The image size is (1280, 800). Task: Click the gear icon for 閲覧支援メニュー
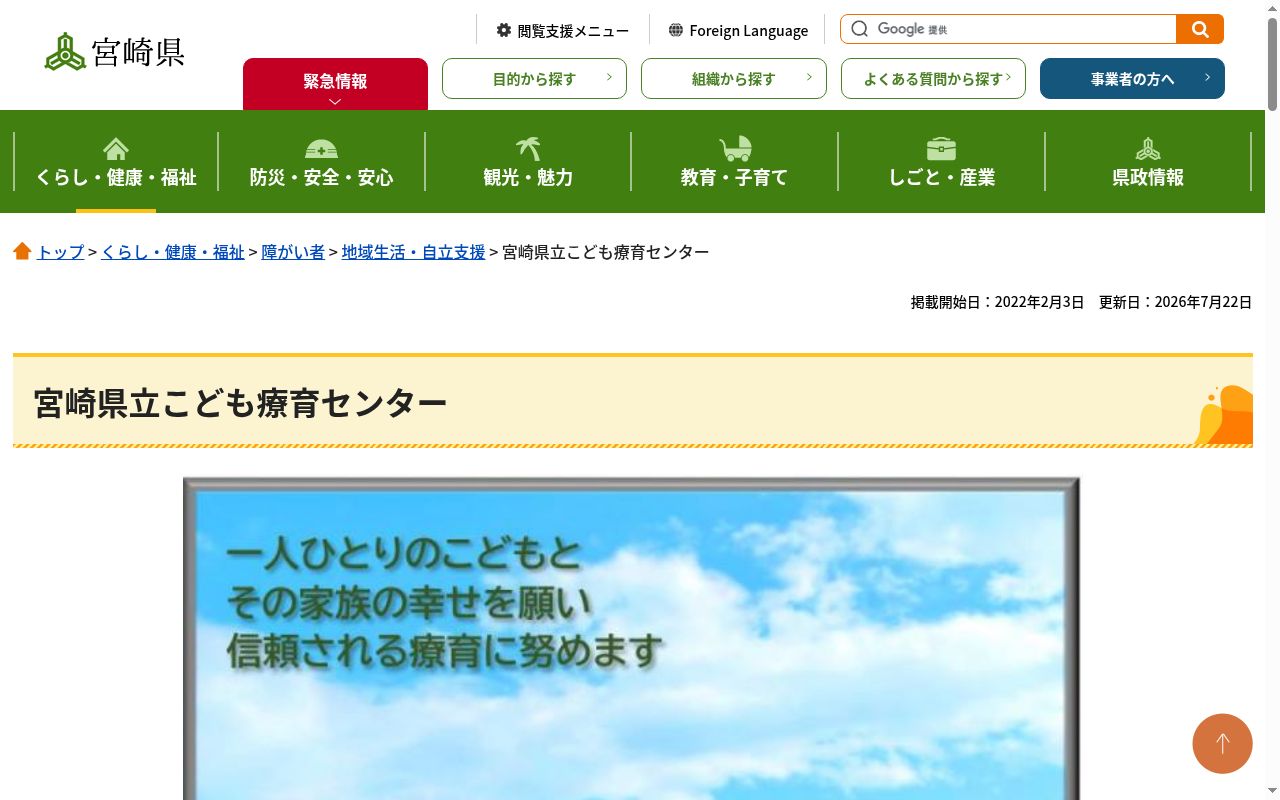point(504,30)
